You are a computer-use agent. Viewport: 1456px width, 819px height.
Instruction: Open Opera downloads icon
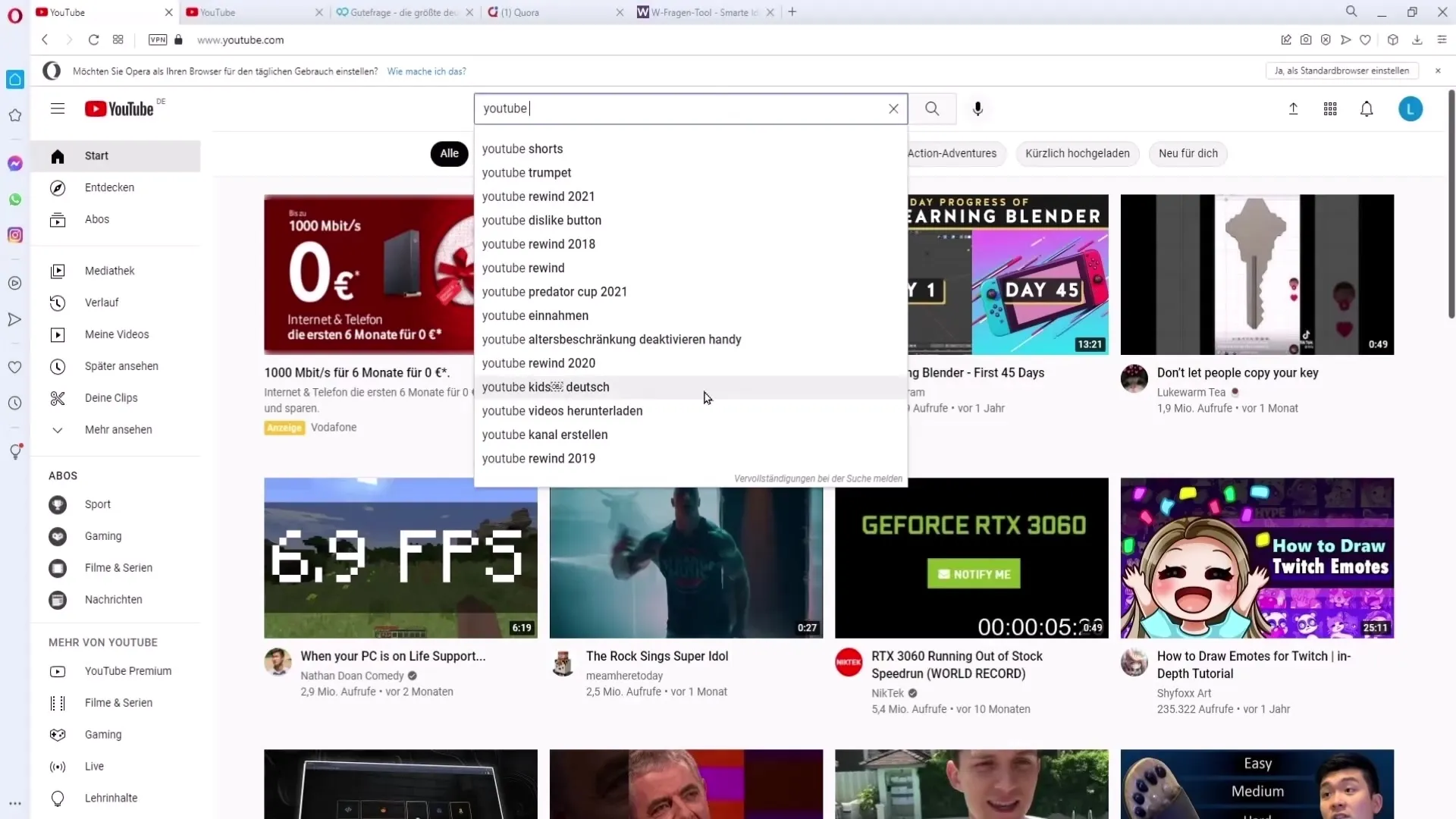point(1417,39)
